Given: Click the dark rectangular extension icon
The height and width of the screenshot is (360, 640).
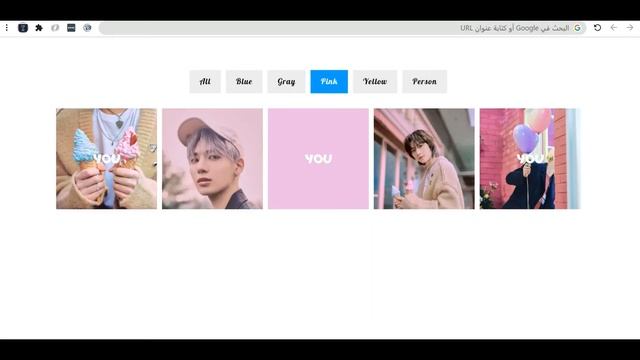Looking at the screenshot, I should (x=71, y=28).
